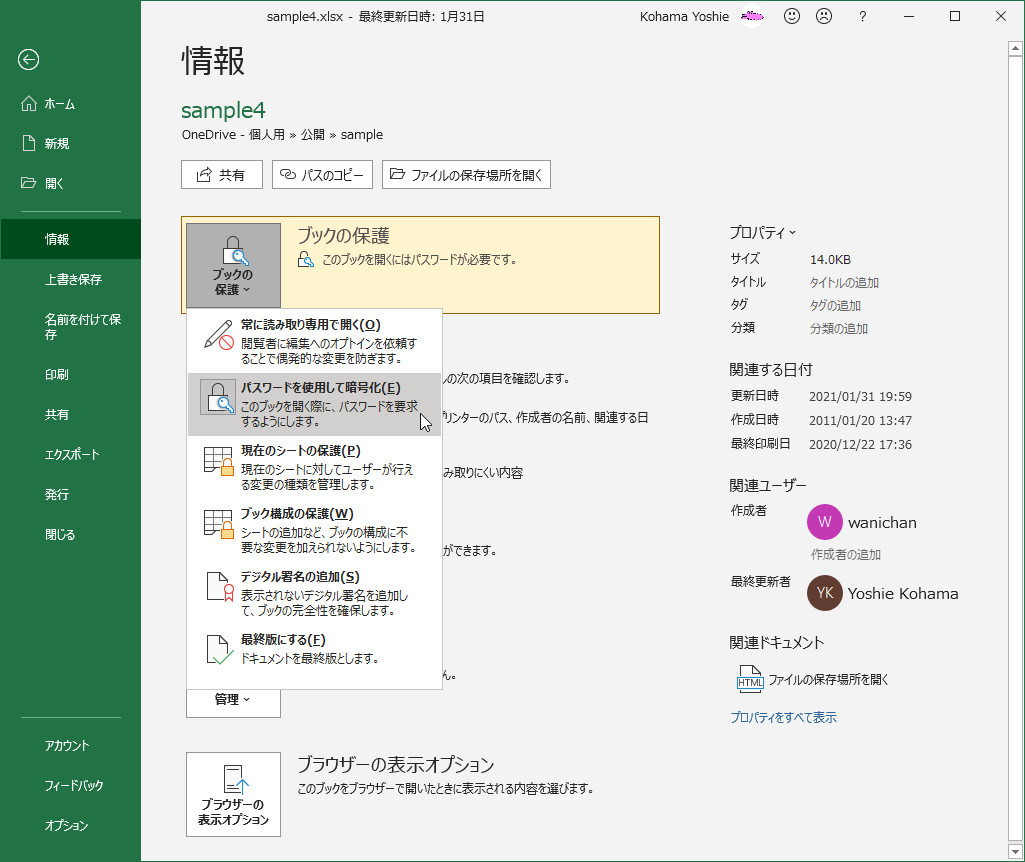Screen dimensions: 1025x862
Task: Click the lock icon beside password-required message
Action: point(305,259)
